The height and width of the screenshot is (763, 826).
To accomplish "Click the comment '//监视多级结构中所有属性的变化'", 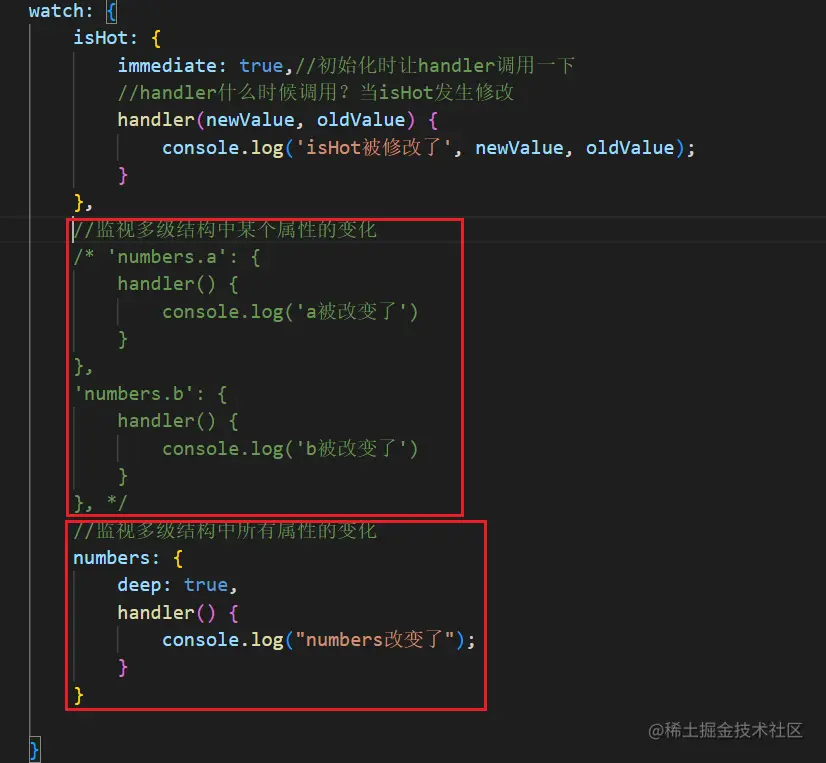I will 225,531.
